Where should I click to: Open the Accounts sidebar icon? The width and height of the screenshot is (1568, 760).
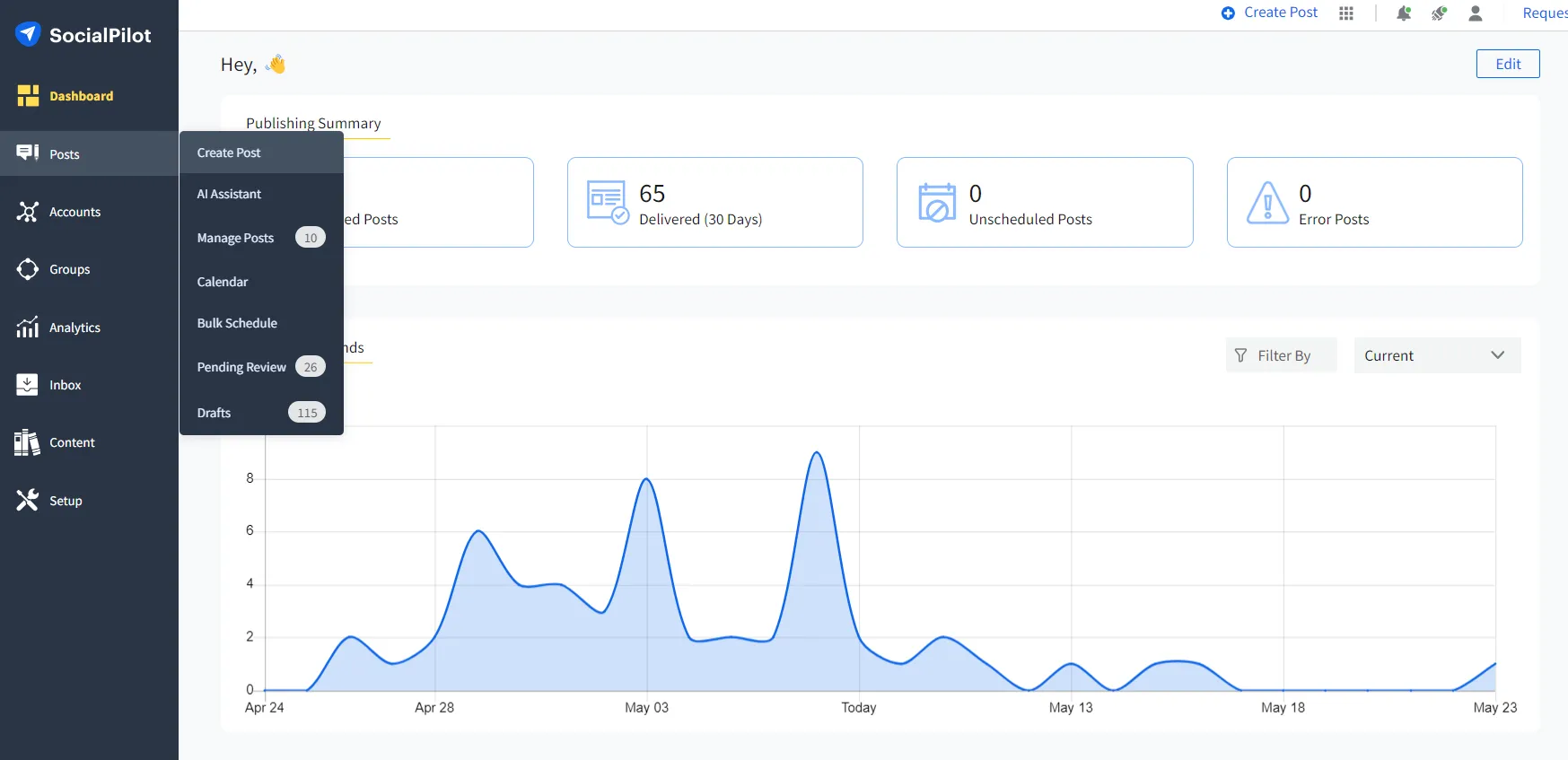pyautogui.click(x=27, y=212)
